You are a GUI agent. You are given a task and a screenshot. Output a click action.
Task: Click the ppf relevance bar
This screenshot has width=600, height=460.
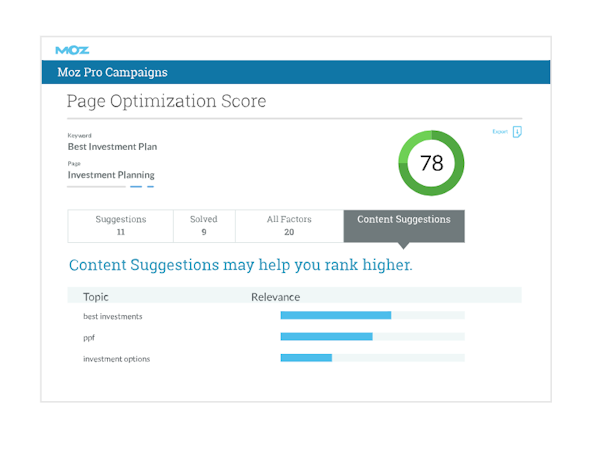(x=372, y=337)
